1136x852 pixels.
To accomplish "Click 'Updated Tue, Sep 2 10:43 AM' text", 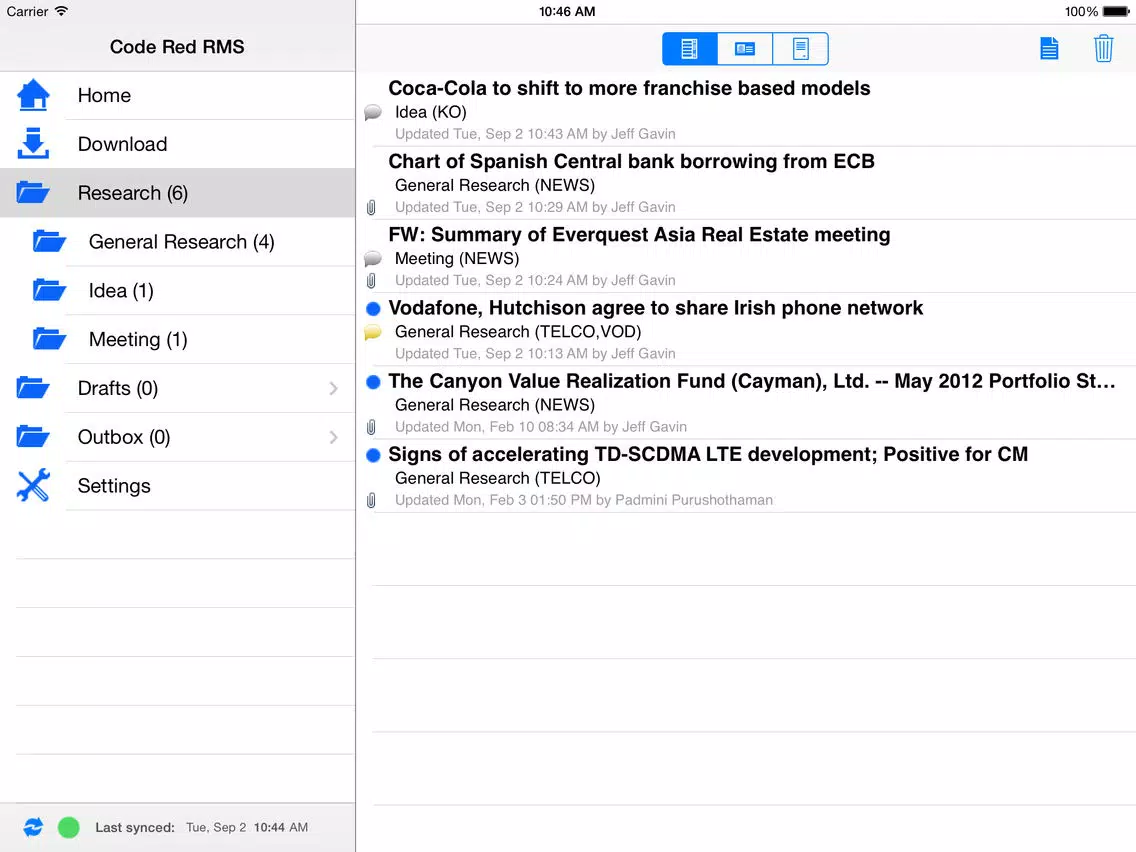I will point(490,134).
